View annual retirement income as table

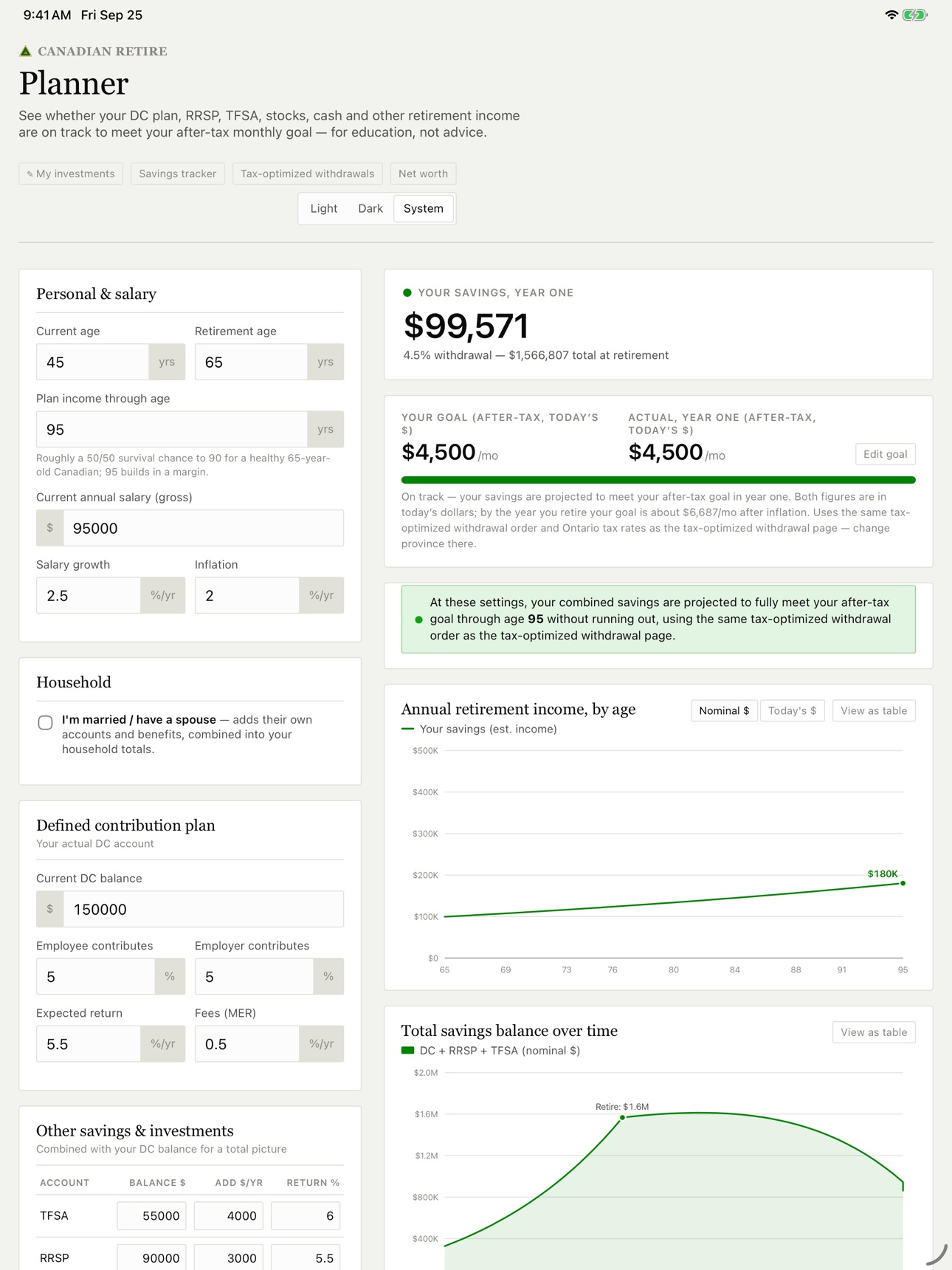click(x=874, y=710)
